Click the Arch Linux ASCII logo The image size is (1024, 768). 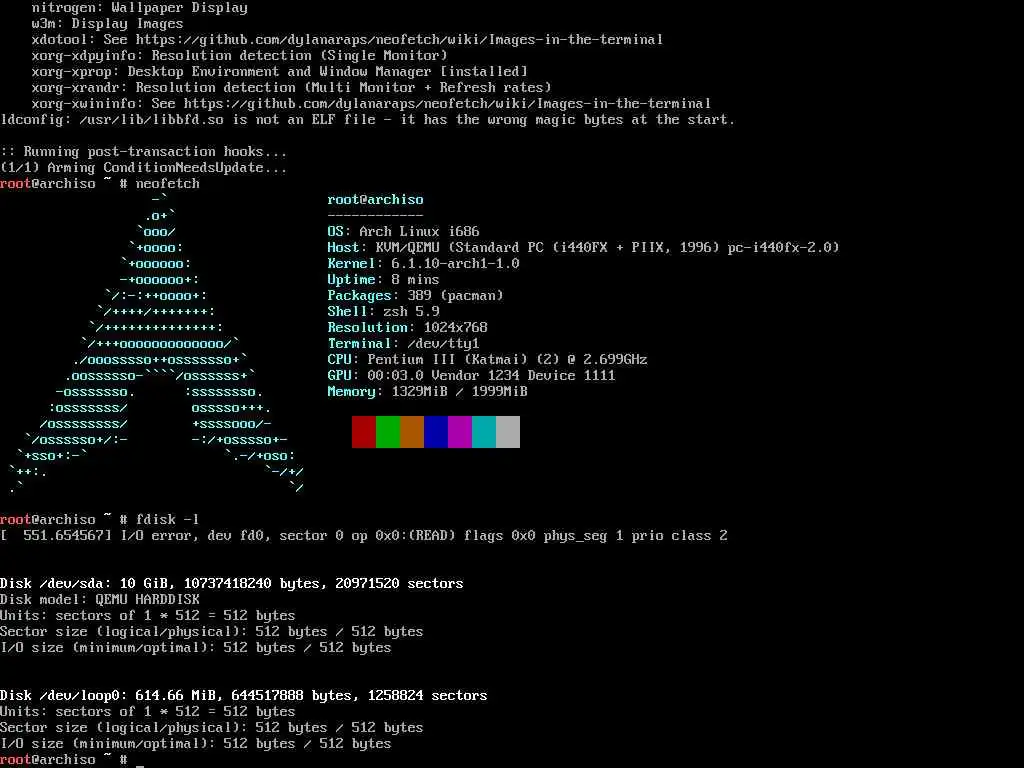[x=157, y=344]
